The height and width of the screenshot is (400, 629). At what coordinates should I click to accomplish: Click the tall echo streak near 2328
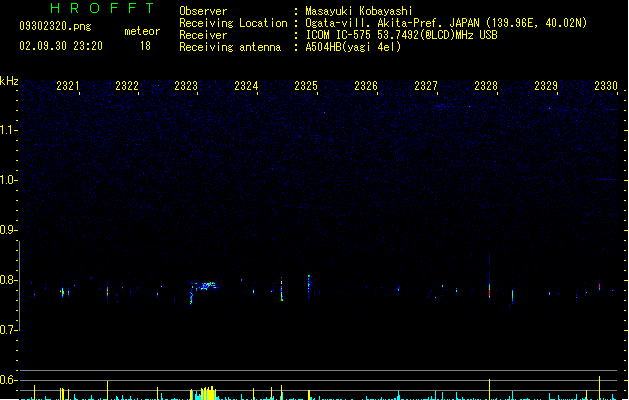pos(489,277)
